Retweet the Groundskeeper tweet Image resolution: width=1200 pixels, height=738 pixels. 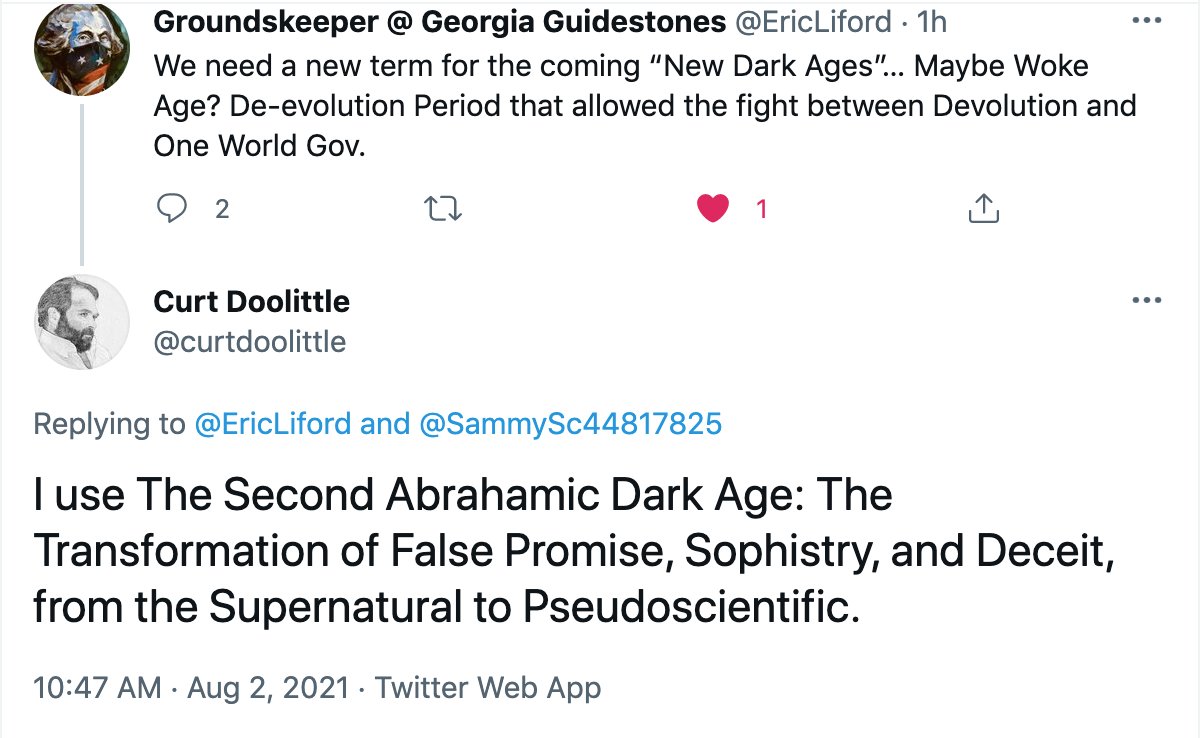441,209
